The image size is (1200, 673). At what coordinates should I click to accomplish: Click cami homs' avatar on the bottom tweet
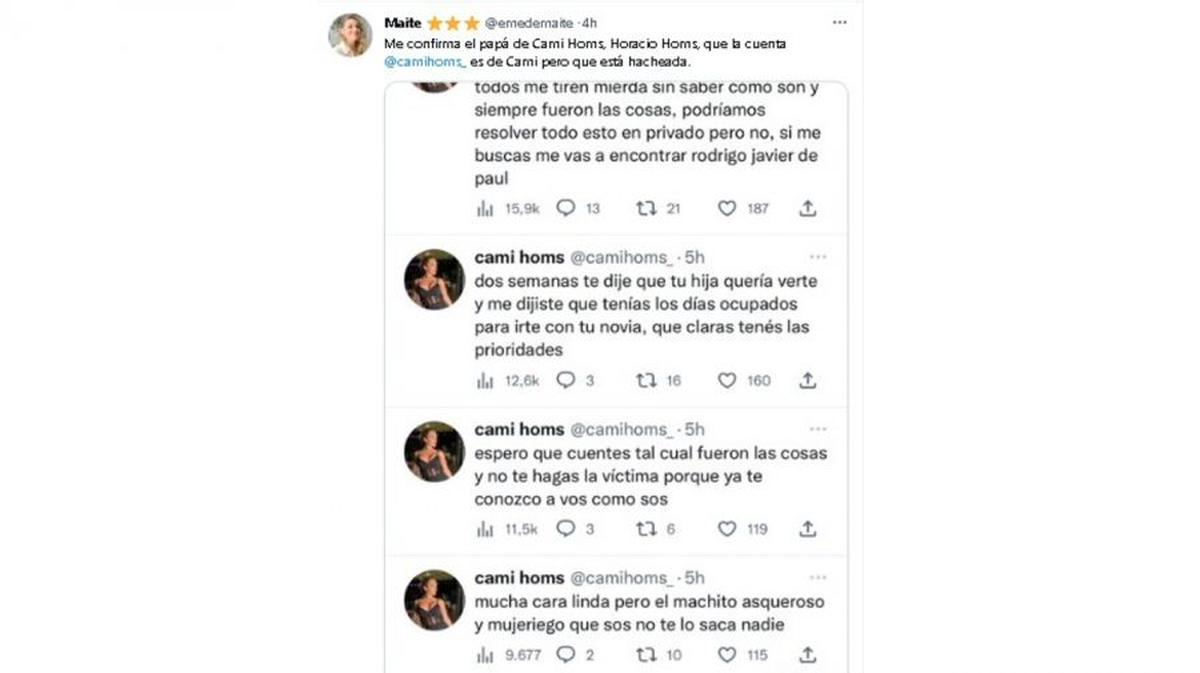coord(432,600)
